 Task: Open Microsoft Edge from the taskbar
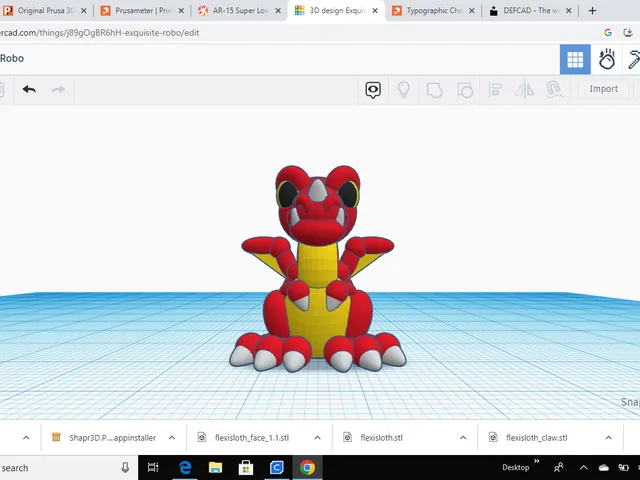tap(185, 468)
